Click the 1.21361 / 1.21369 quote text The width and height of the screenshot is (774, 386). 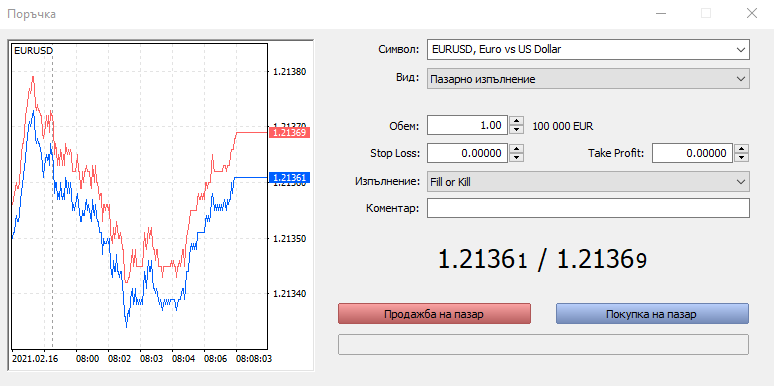(542, 260)
